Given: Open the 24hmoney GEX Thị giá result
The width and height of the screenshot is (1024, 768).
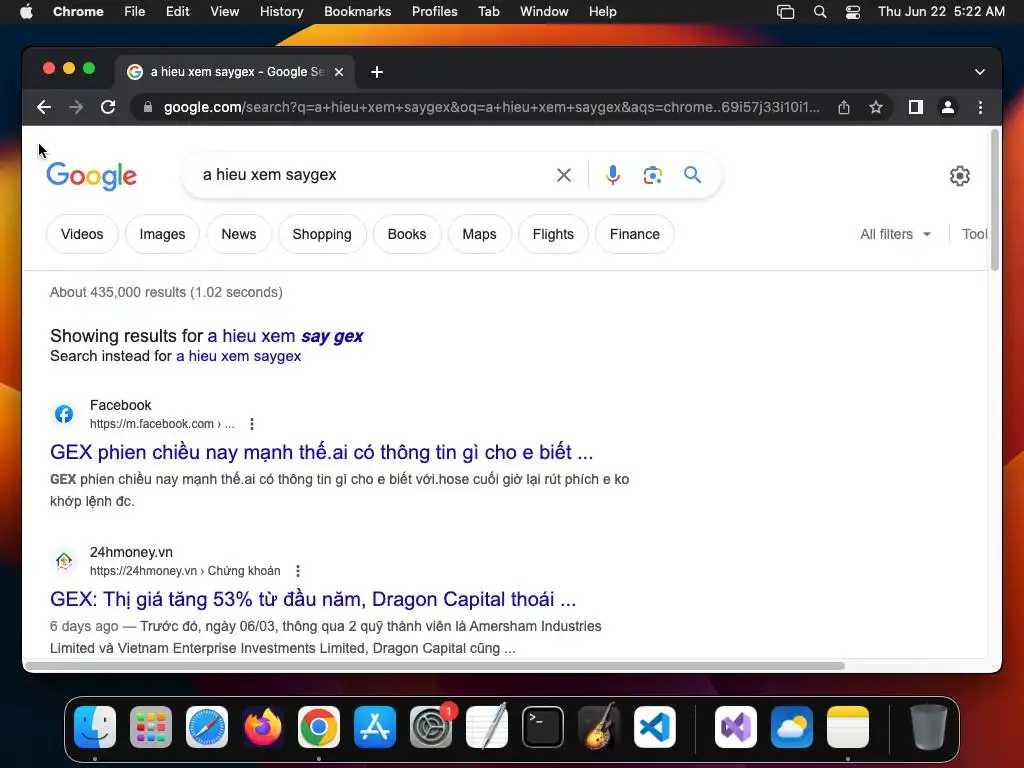Looking at the screenshot, I should (x=313, y=599).
